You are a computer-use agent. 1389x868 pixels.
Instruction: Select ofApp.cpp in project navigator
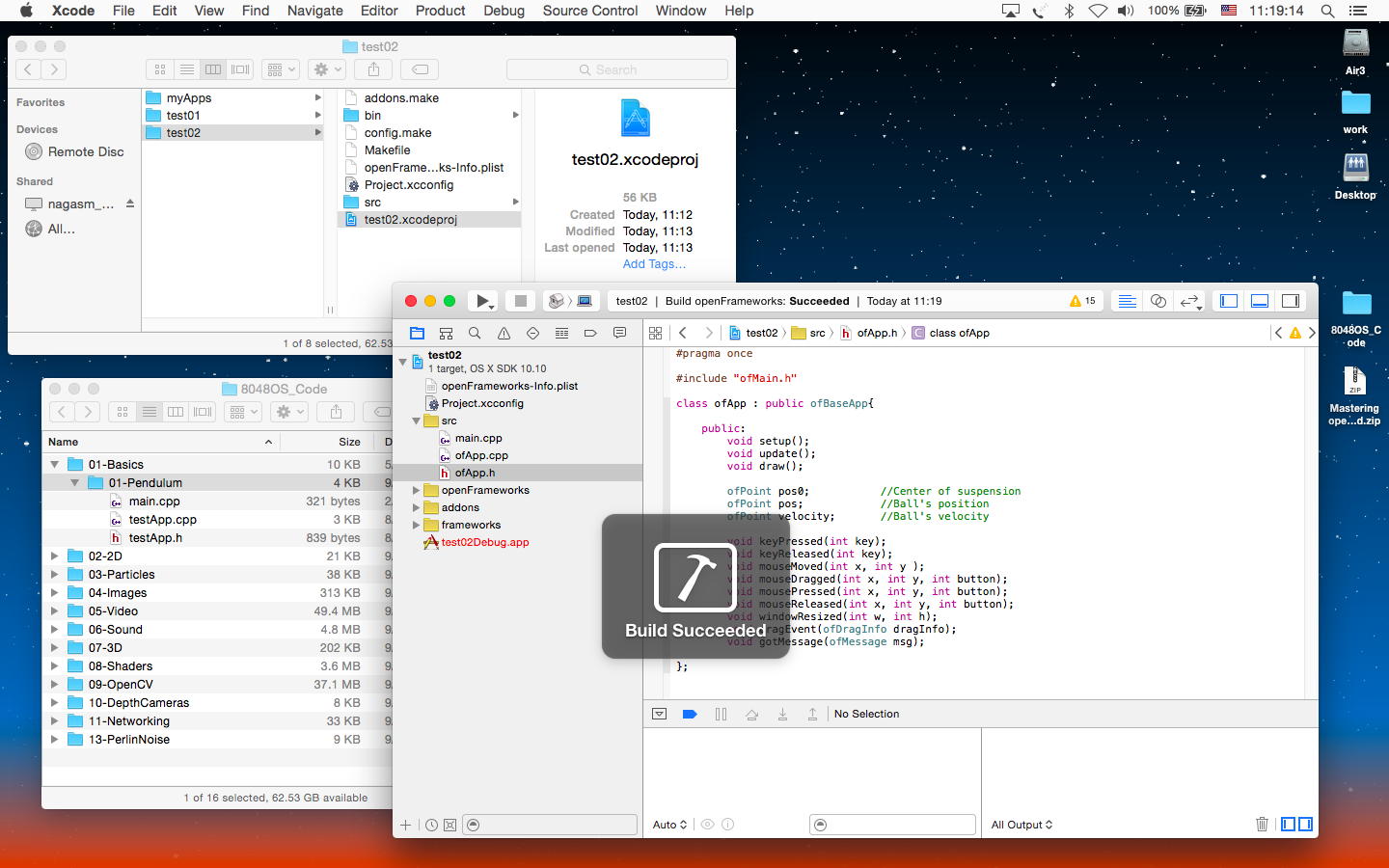point(481,455)
